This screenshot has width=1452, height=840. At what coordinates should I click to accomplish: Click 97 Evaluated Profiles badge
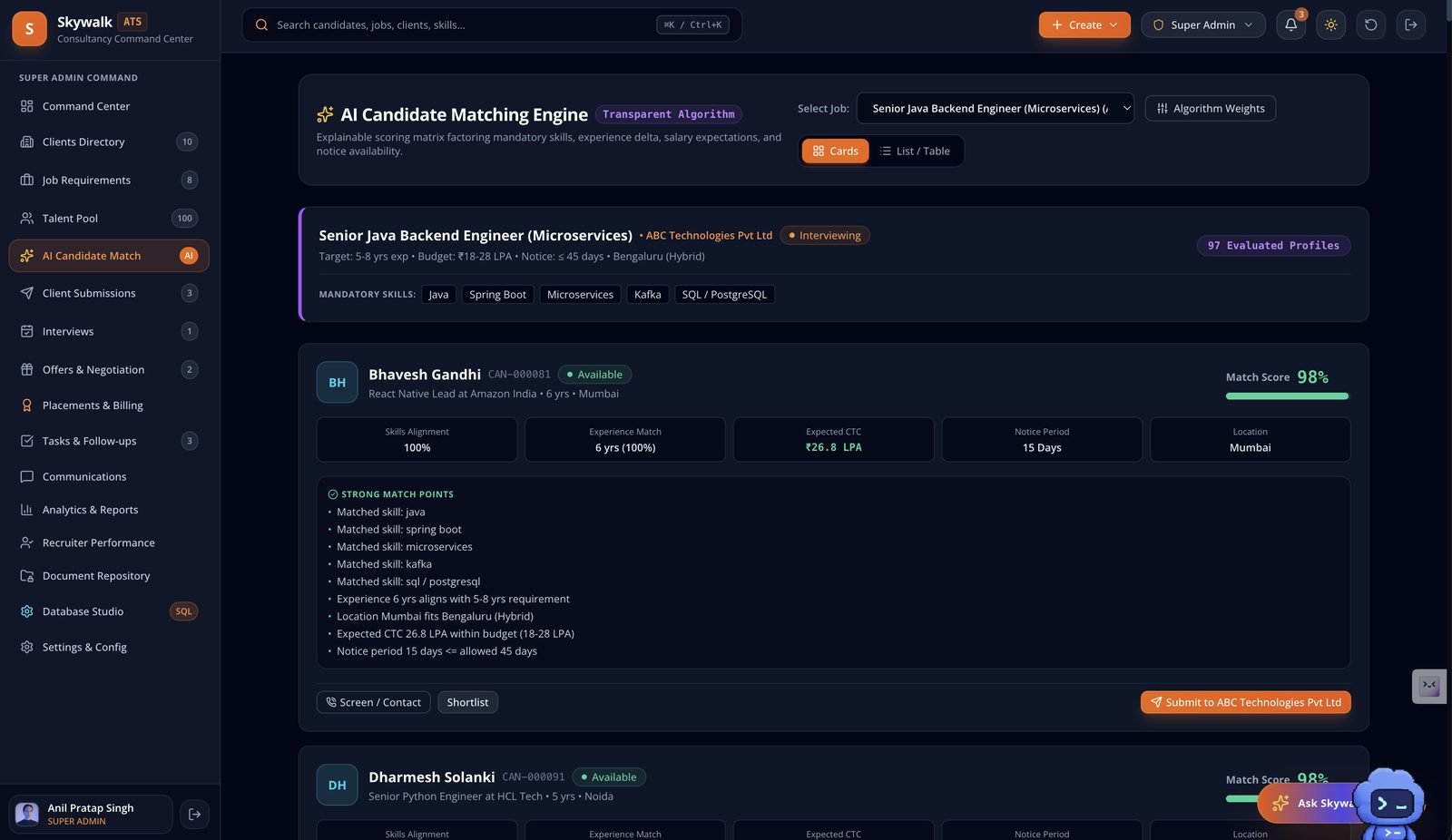pos(1273,245)
